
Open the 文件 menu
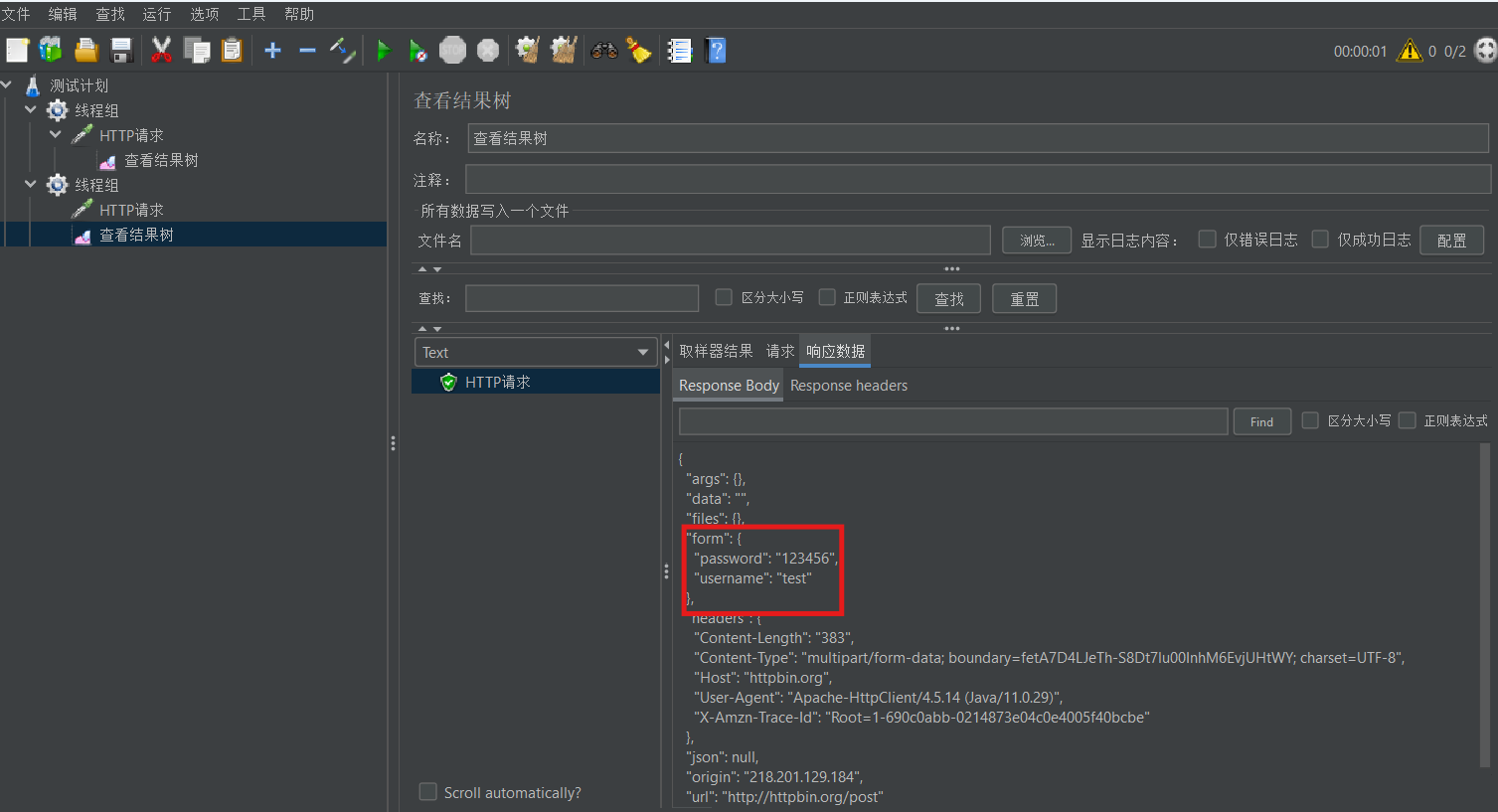coord(16,14)
